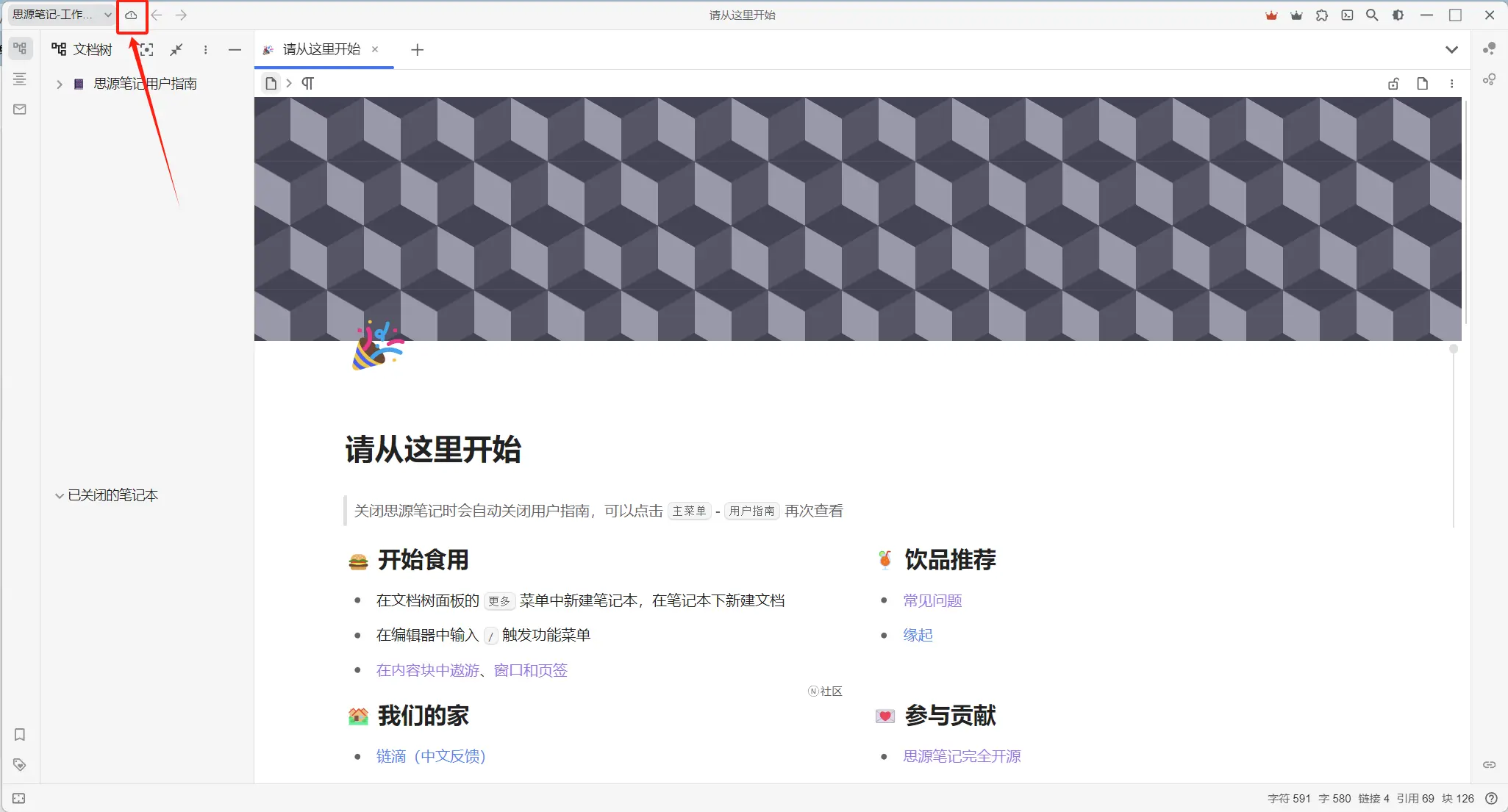Open the workspace dropdown 思源笔记-工作

[62, 15]
